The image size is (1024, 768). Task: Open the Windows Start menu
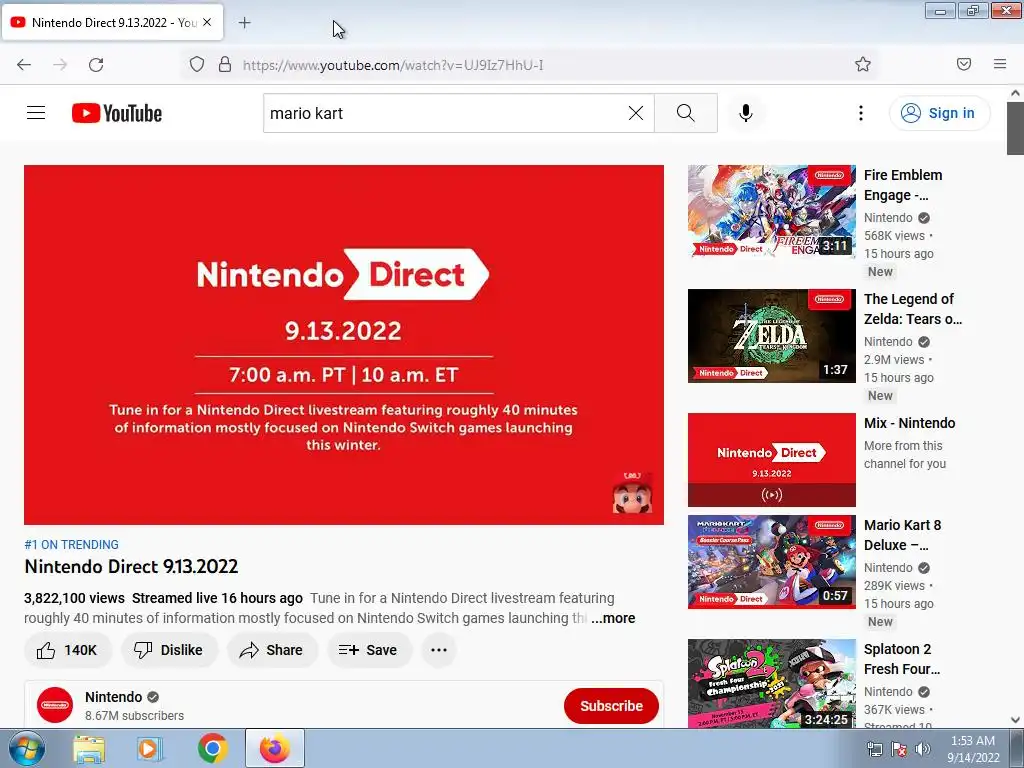click(x=26, y=748)
